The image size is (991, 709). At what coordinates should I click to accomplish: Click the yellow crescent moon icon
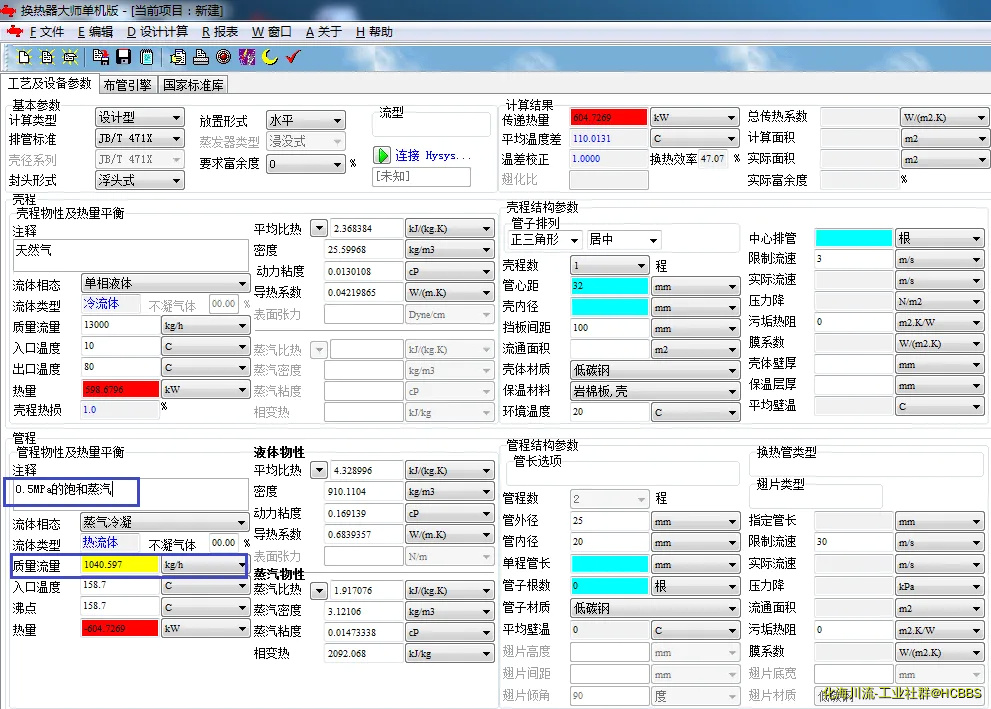pos(270,58)
